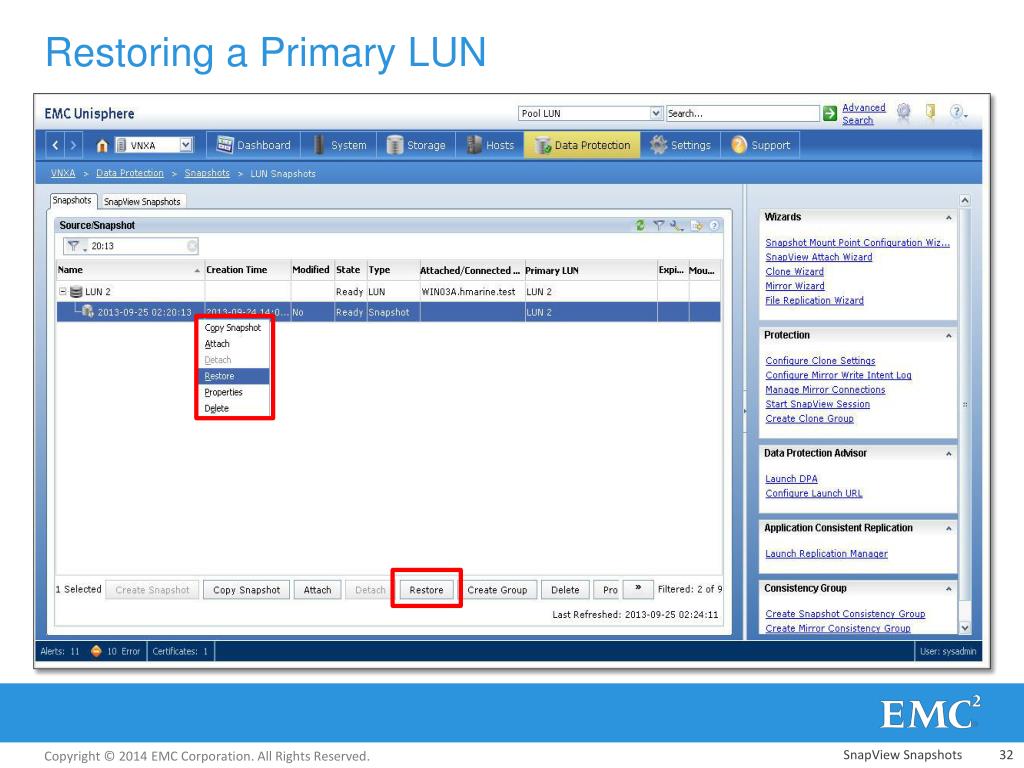This screenshot has width=1024, height=768.
Task: Click the wrench customize icon
Action: pyautogui.click(x=677, y=225)
